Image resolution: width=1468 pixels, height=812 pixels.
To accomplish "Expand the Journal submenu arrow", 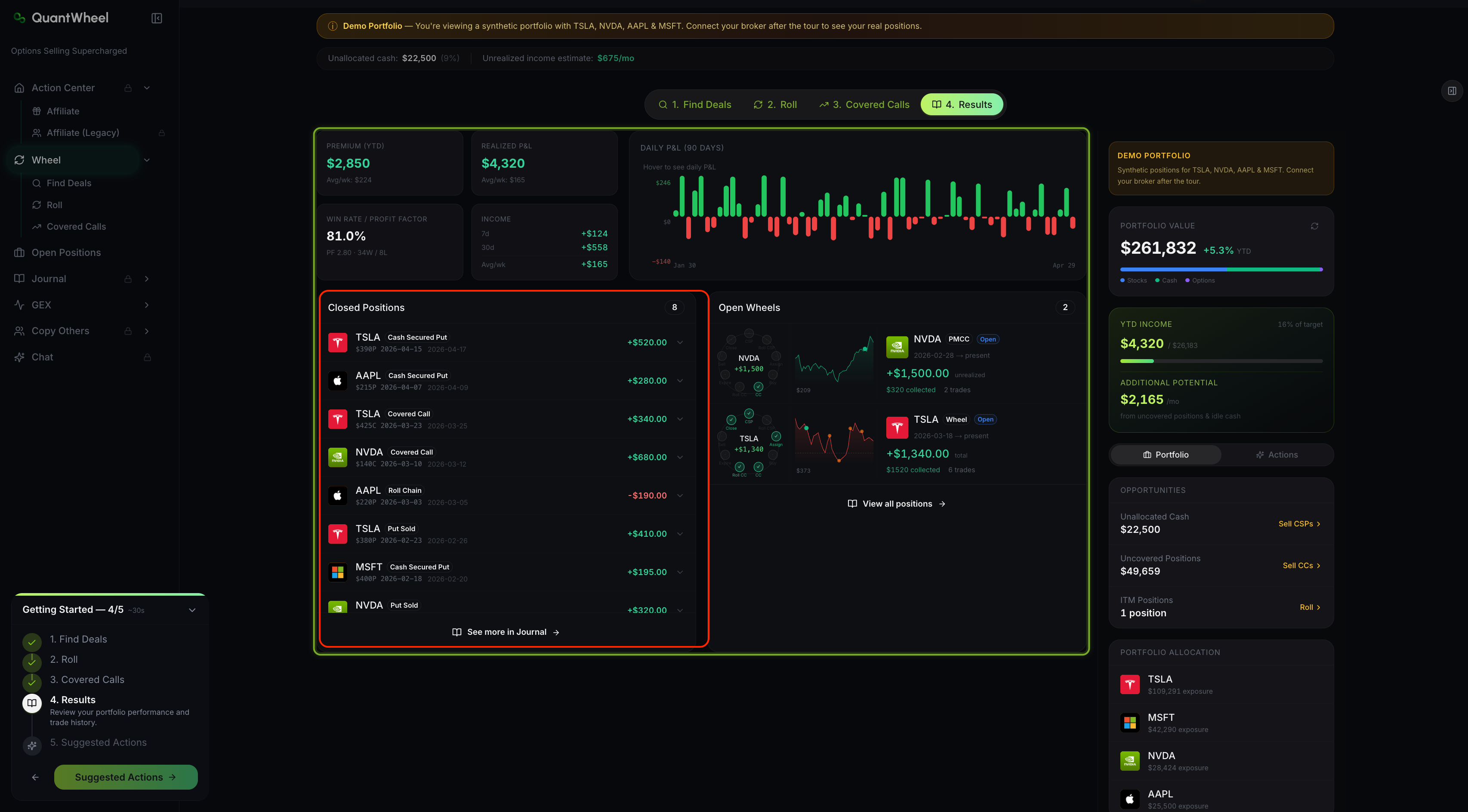I will click(x=147, y=279).
